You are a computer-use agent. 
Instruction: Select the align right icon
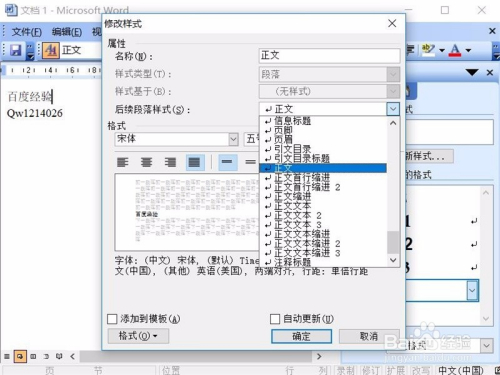[170, 162]
